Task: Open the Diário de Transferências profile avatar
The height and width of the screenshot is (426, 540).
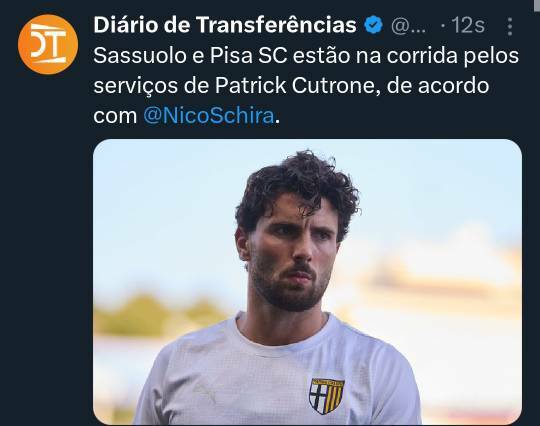Action: coord(48,44)
